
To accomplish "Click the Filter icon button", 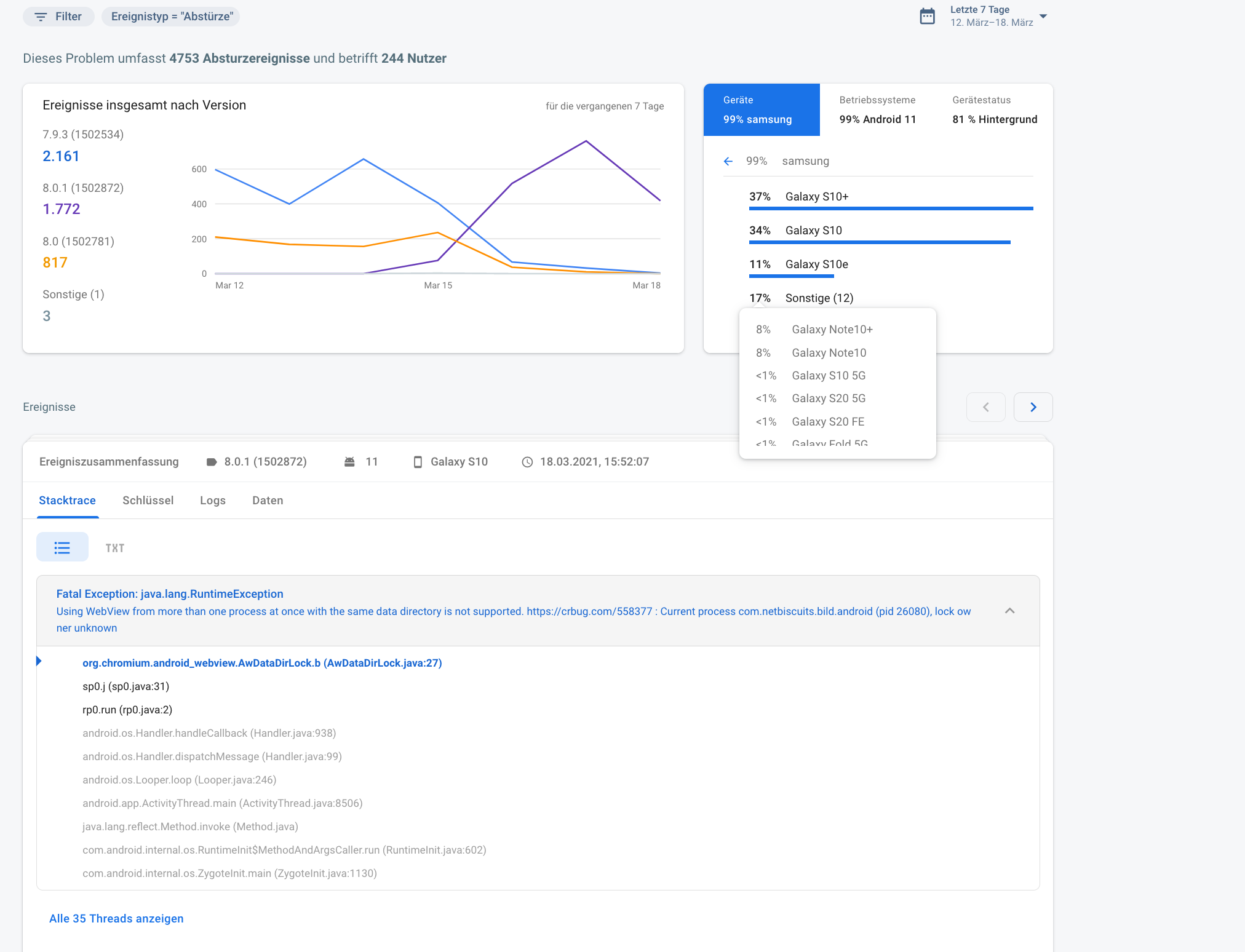I will 41,17.
